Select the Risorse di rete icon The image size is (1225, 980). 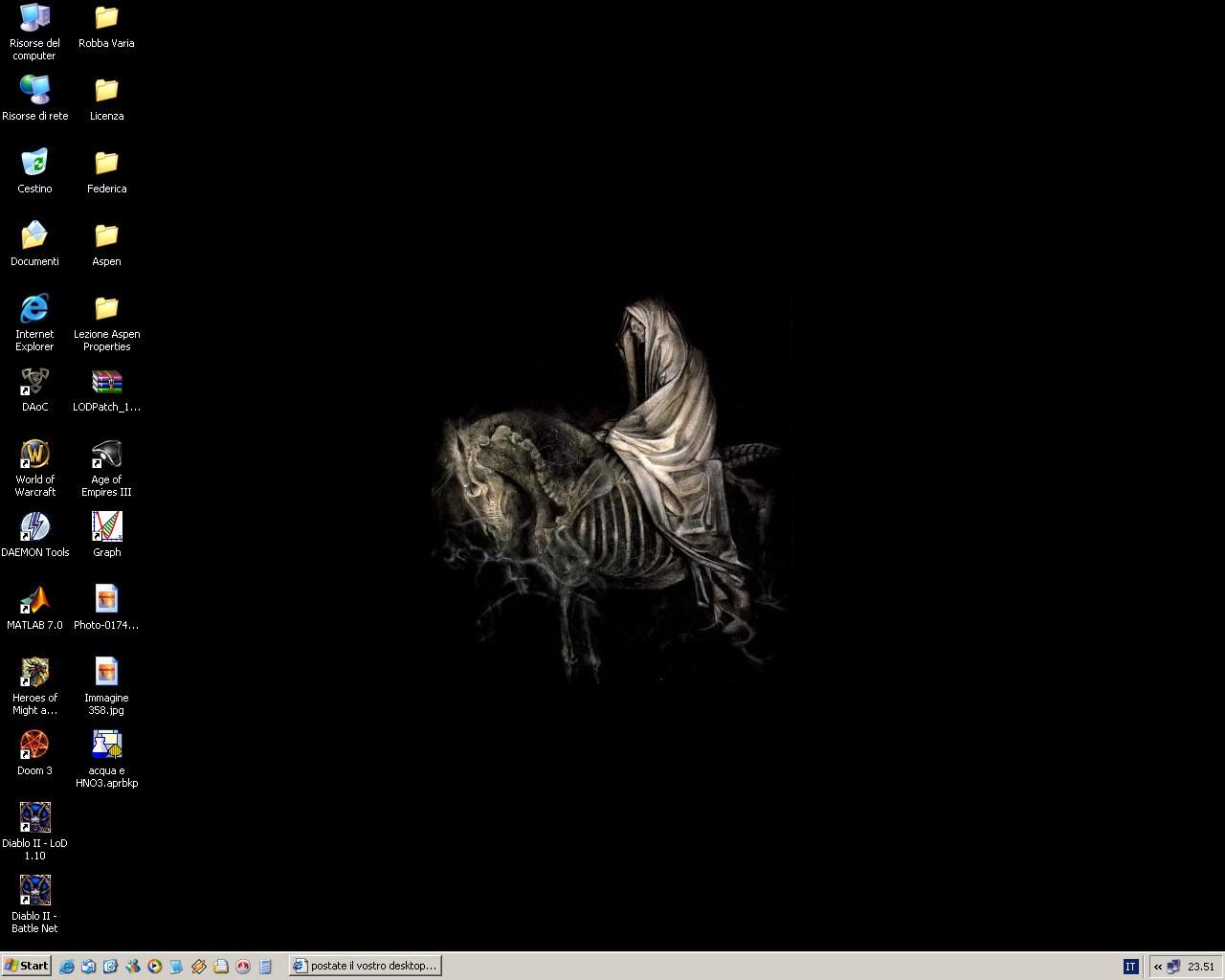[34, 99]
